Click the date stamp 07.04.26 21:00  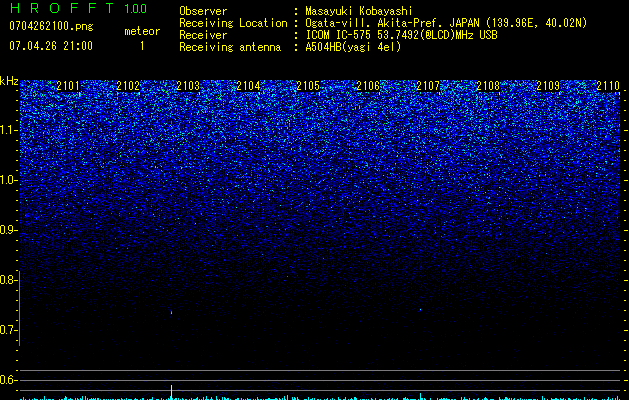tap(51, 46)
